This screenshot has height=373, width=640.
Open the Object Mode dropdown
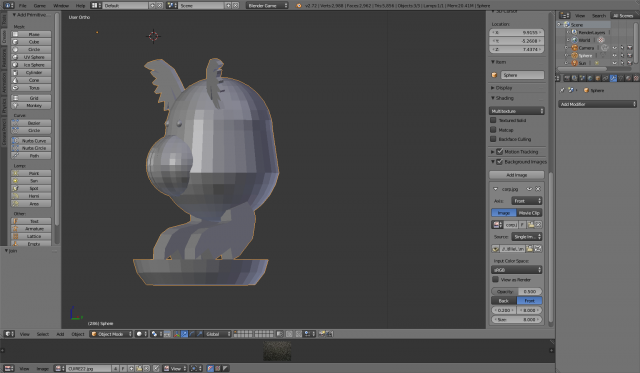111,334
